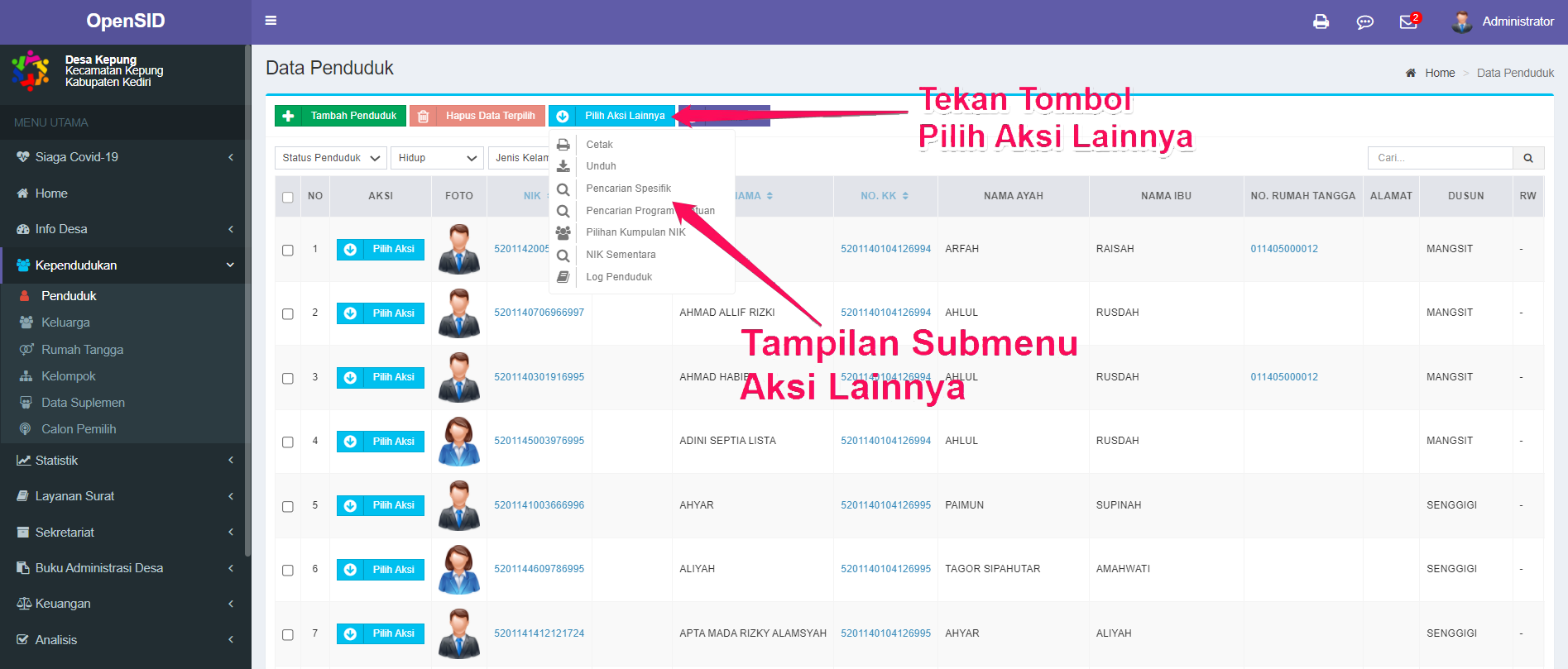This screenshot has height=669, width=1568.
Task: Check the checkbox for row 1 ARFAH
Action: point(288,250)
